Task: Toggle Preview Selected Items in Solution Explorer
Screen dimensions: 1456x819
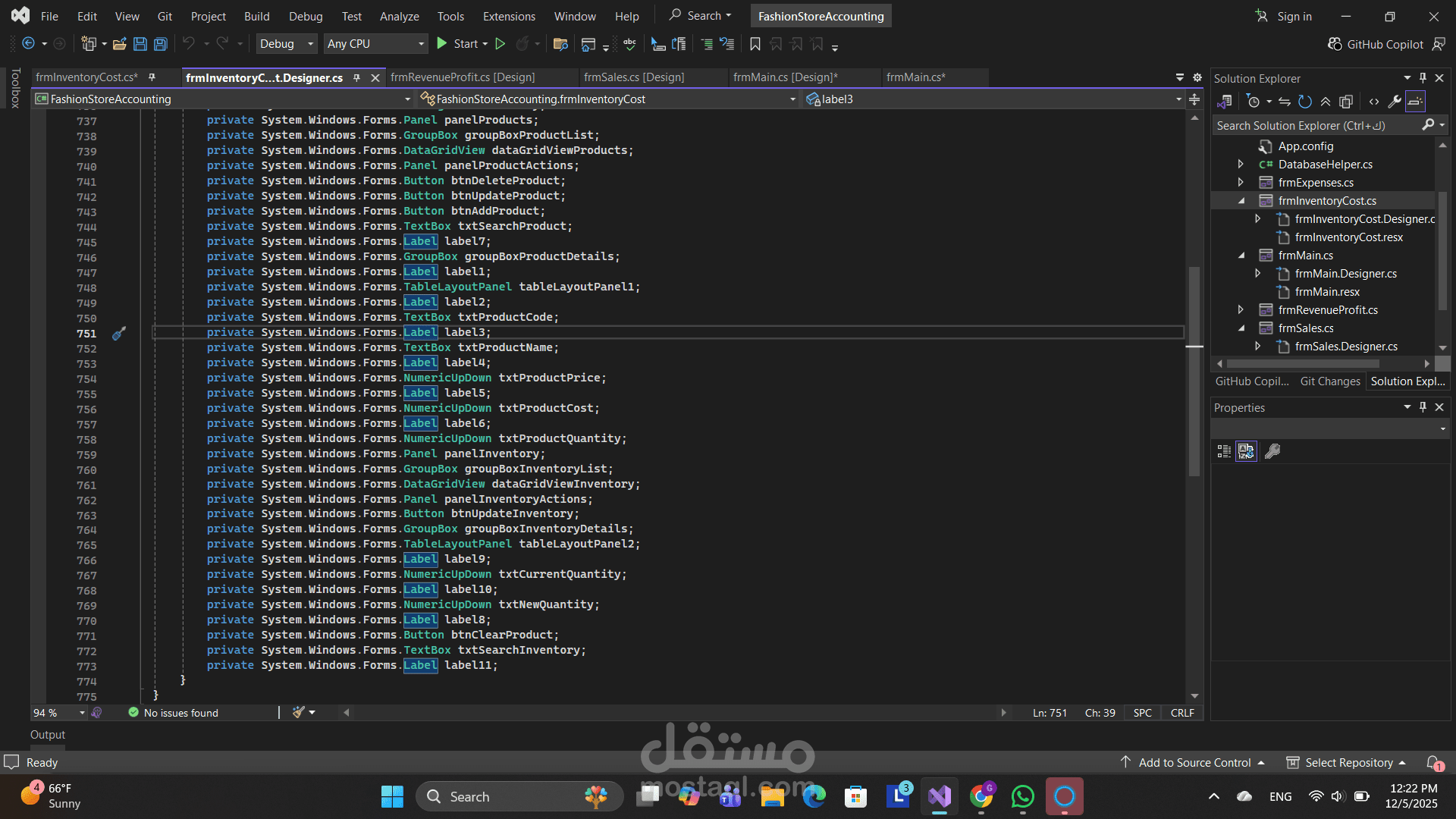Action: [1415, 102]
